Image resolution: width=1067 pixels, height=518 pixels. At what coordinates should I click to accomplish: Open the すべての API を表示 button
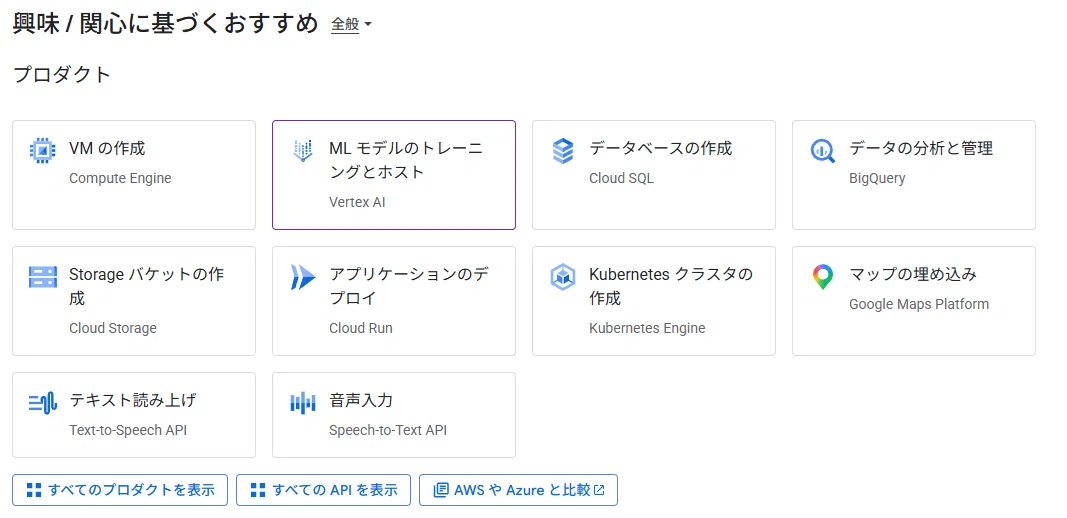(x=323, y=490)
